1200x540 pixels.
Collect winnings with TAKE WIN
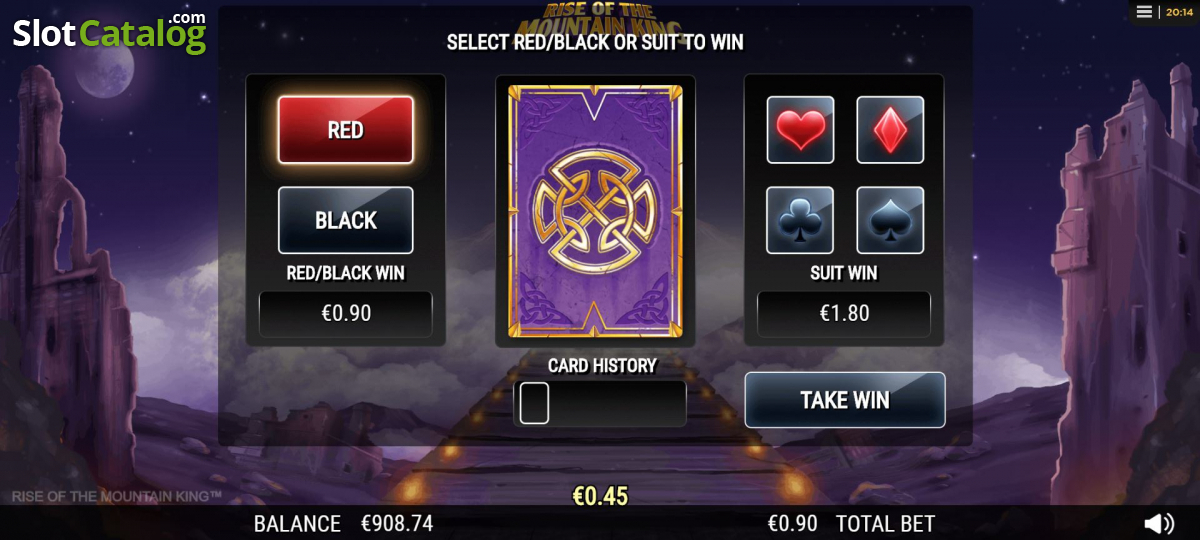[845, 400]
